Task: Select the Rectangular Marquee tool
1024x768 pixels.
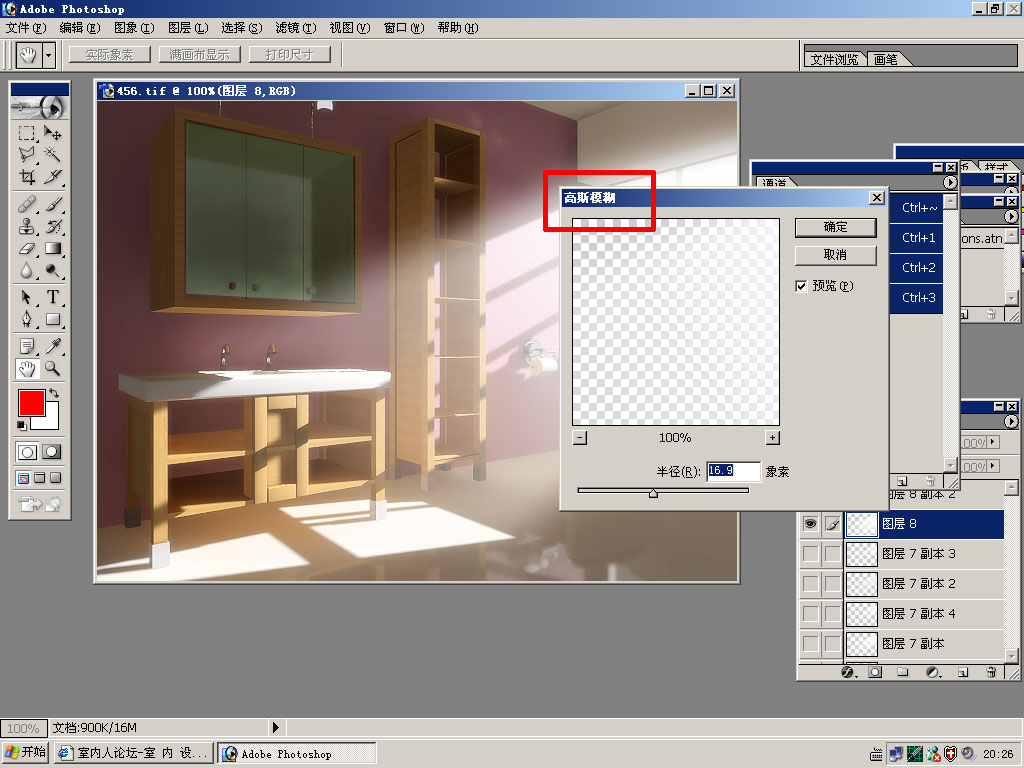Action: click(x=26, y=133)
